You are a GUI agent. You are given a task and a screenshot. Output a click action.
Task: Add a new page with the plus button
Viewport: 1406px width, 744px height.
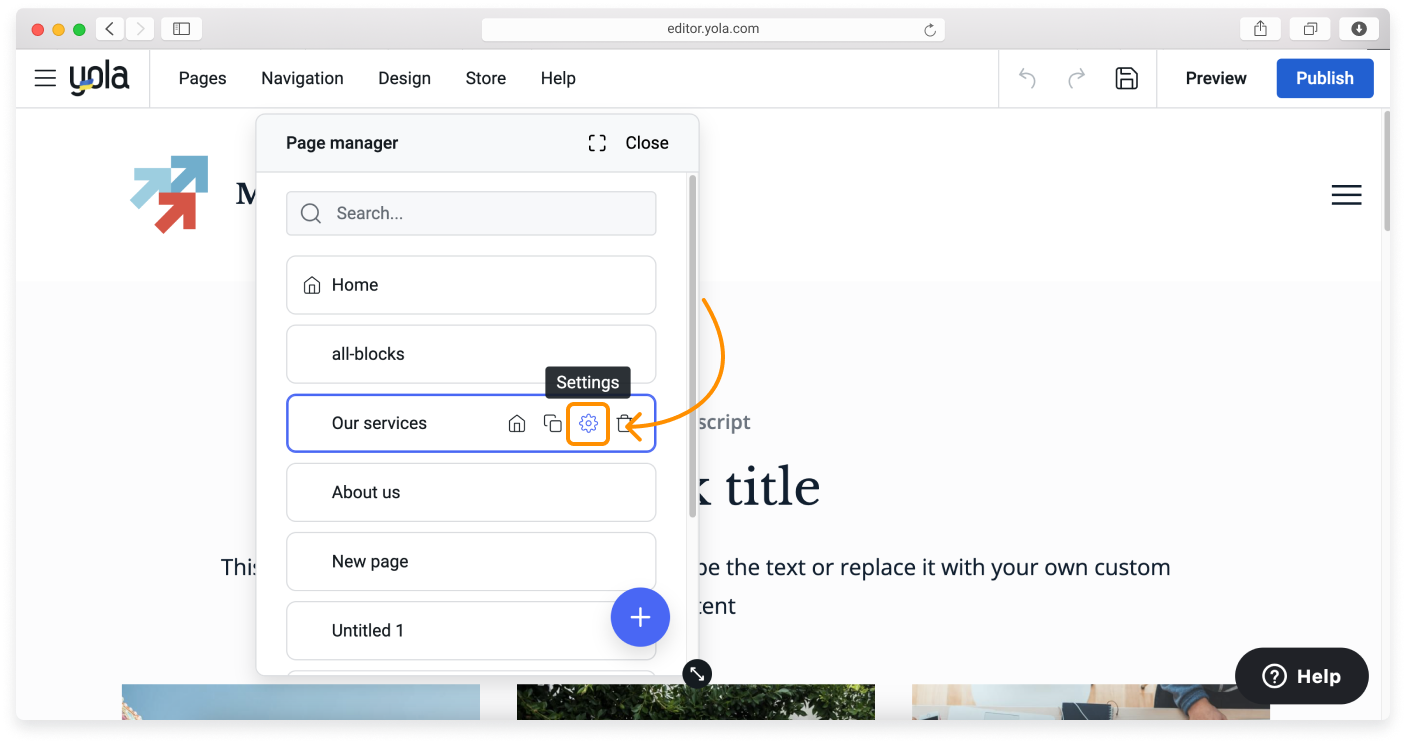pyautogui.click(x=640, y=617)
